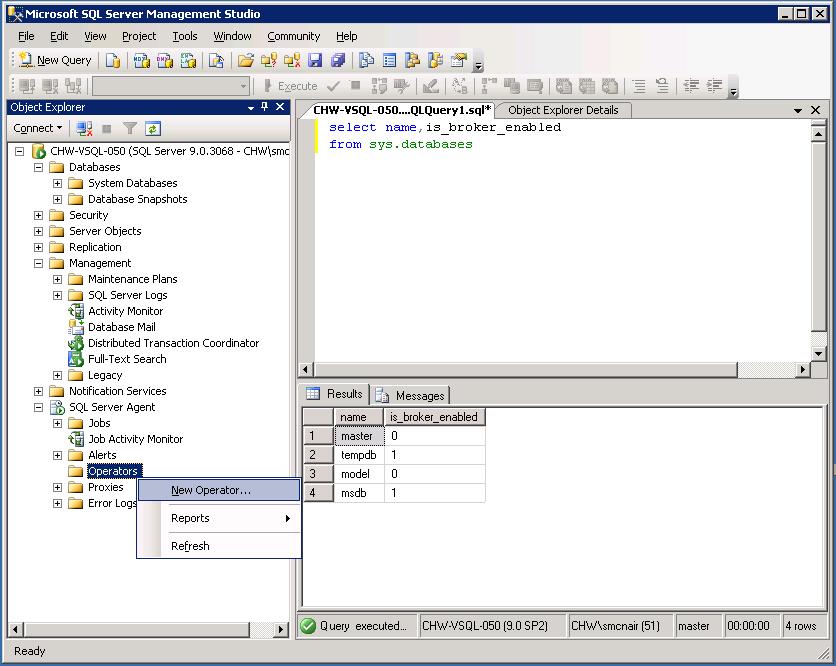Click the Parse checkmark icon
The image size is (836, 666).
click(x=334, y=86)
